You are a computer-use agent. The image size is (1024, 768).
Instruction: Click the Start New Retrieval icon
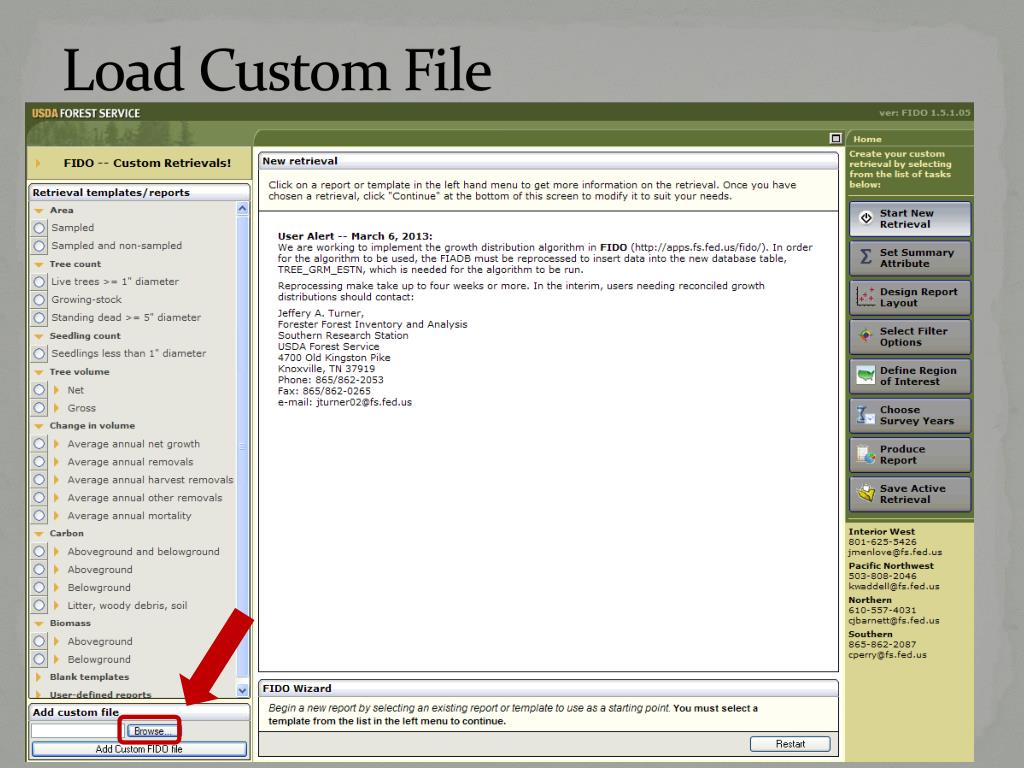(x=865, y=218)
